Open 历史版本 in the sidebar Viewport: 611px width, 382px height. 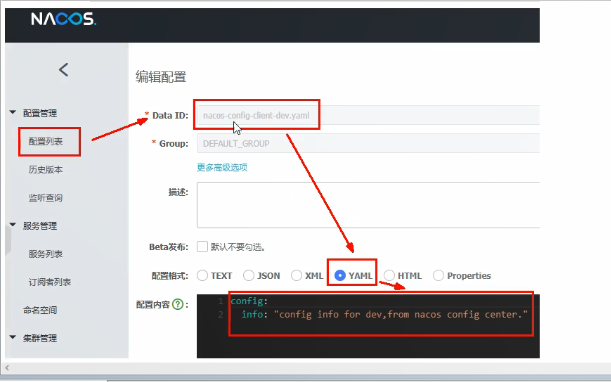[46, 170]
